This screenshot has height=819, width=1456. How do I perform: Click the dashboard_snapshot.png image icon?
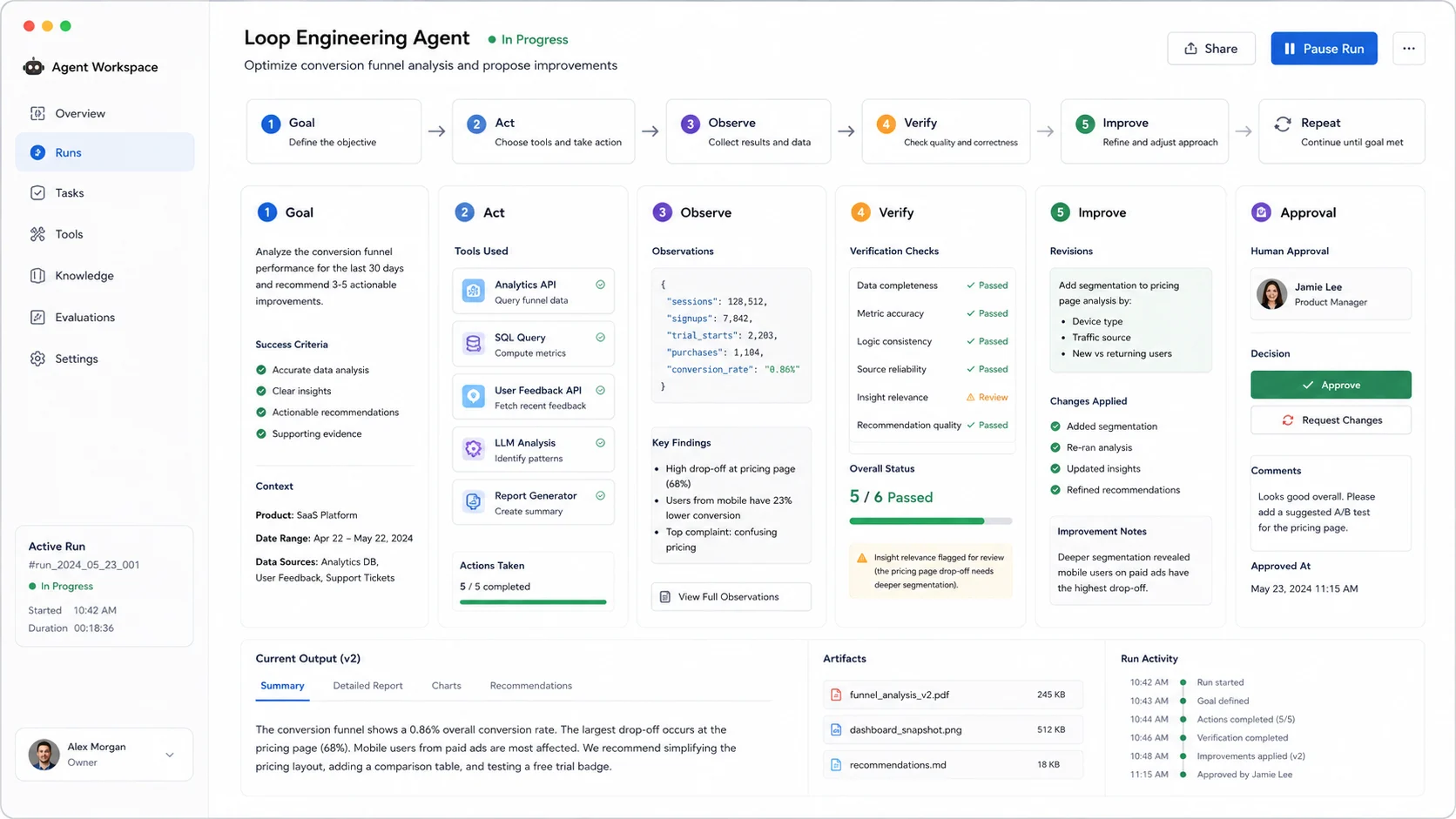[x=836, y=730]
